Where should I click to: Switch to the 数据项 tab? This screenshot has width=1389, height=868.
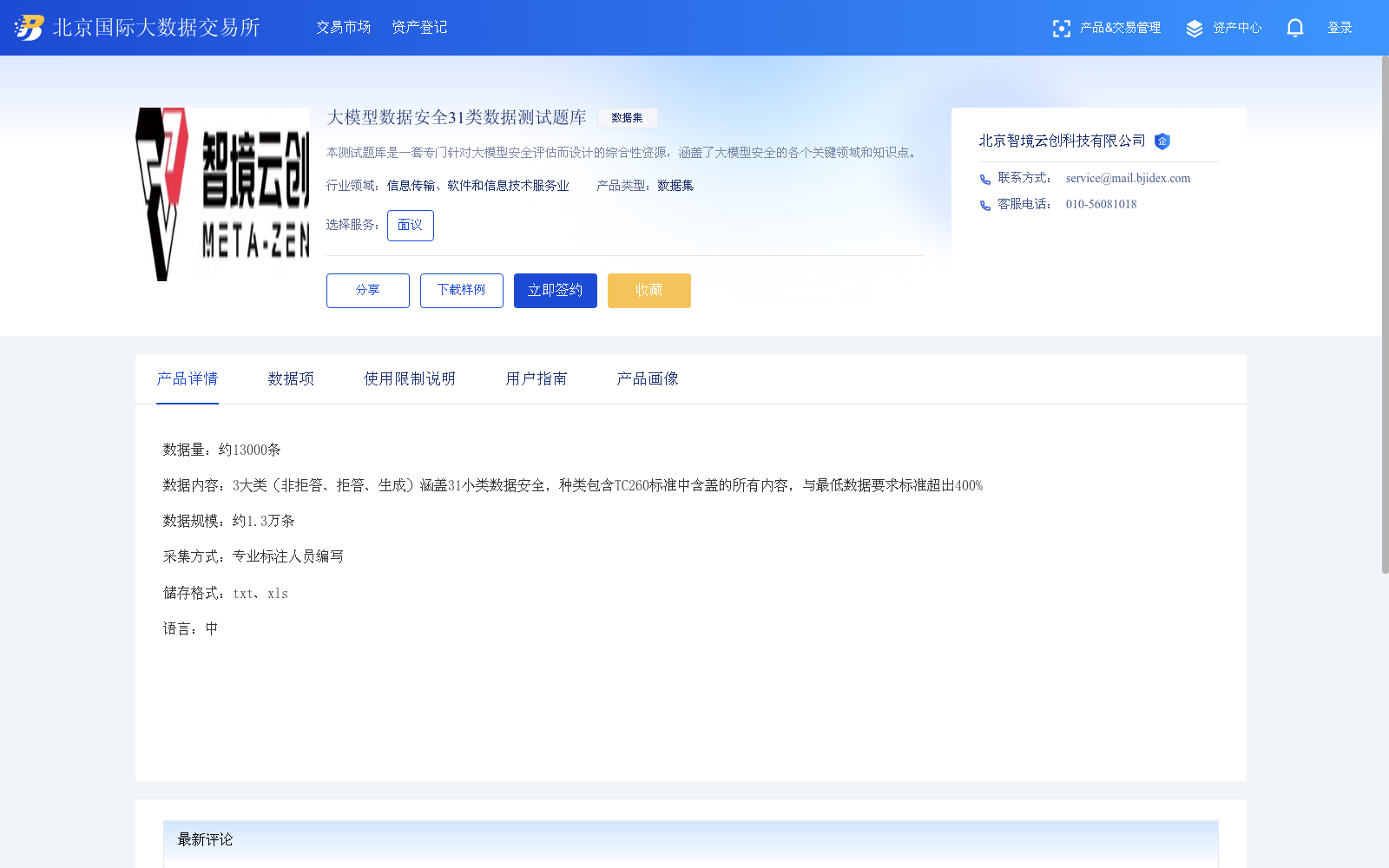tap(291, 379)
